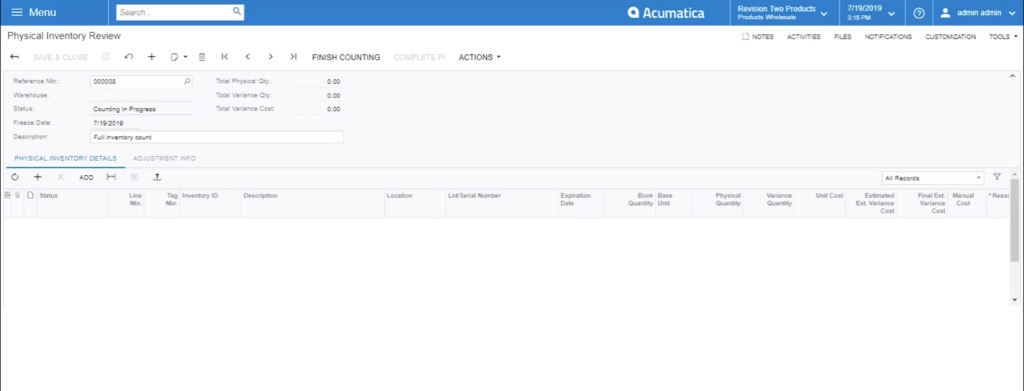Go to next record arrow

coord(270,57)
